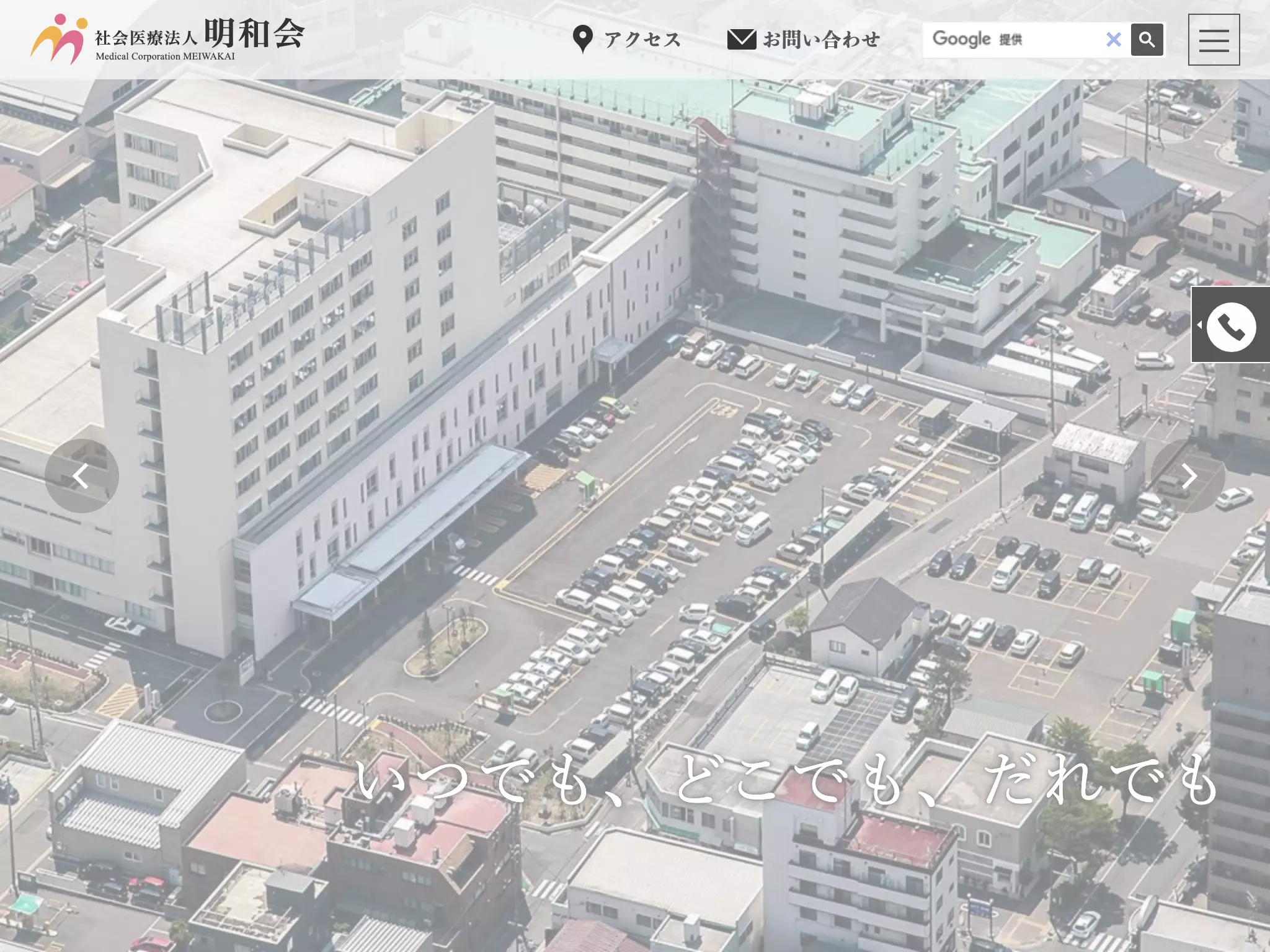1270x952 pixels.
Task: Open the お問い合わせ link
Action: click(821, 40)
